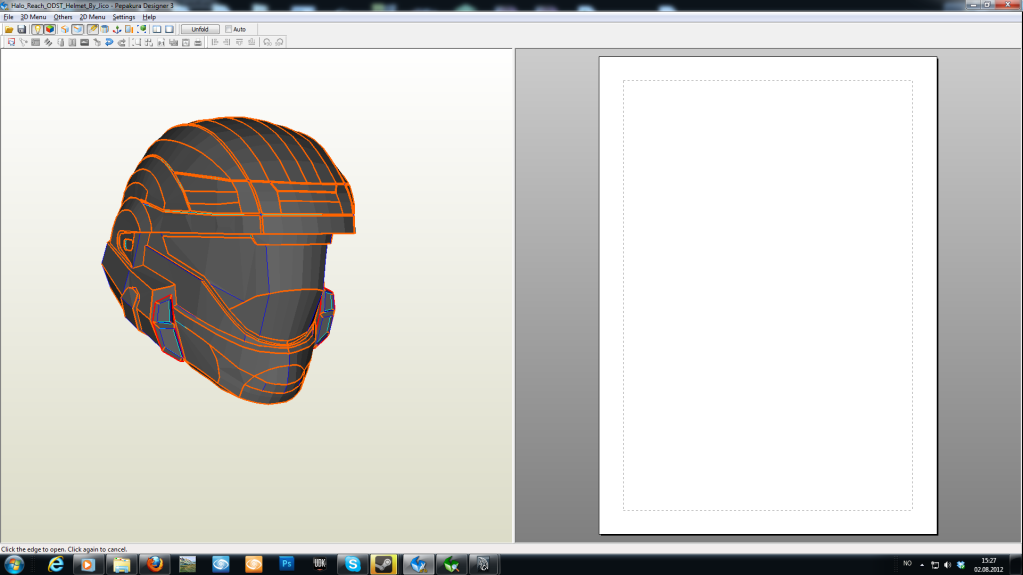1023x575 pixels.
Task: Click the NO language indicator in taskbar
Action: [x=907, y=563]
